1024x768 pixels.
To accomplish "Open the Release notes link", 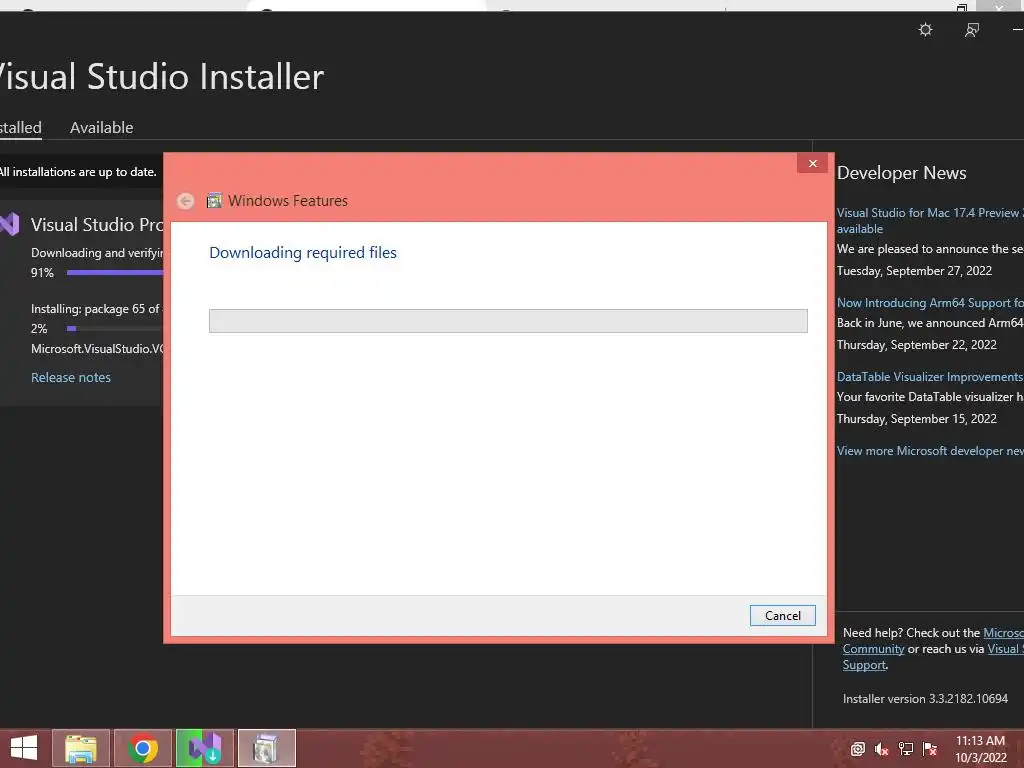I will click(71, 377).
